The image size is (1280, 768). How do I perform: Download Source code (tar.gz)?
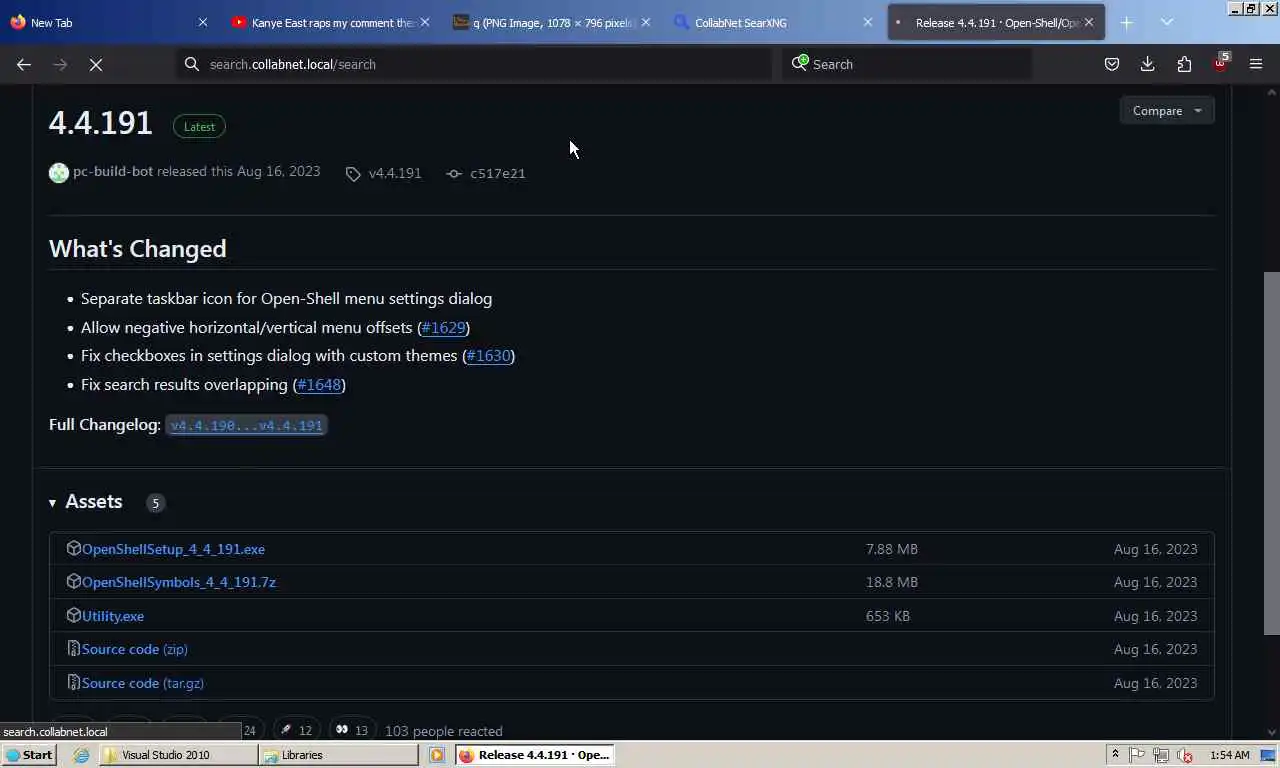point(142,683)
